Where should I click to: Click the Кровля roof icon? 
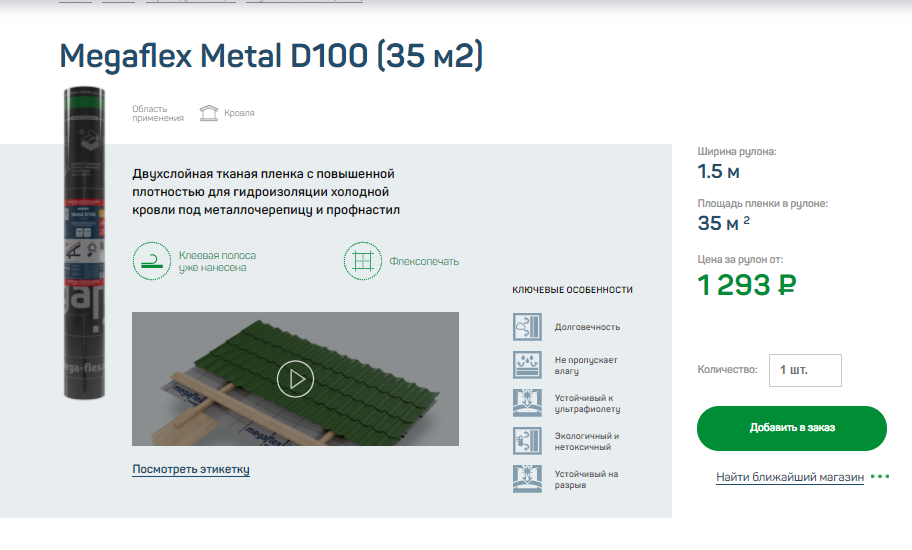(x=209, y=113)
